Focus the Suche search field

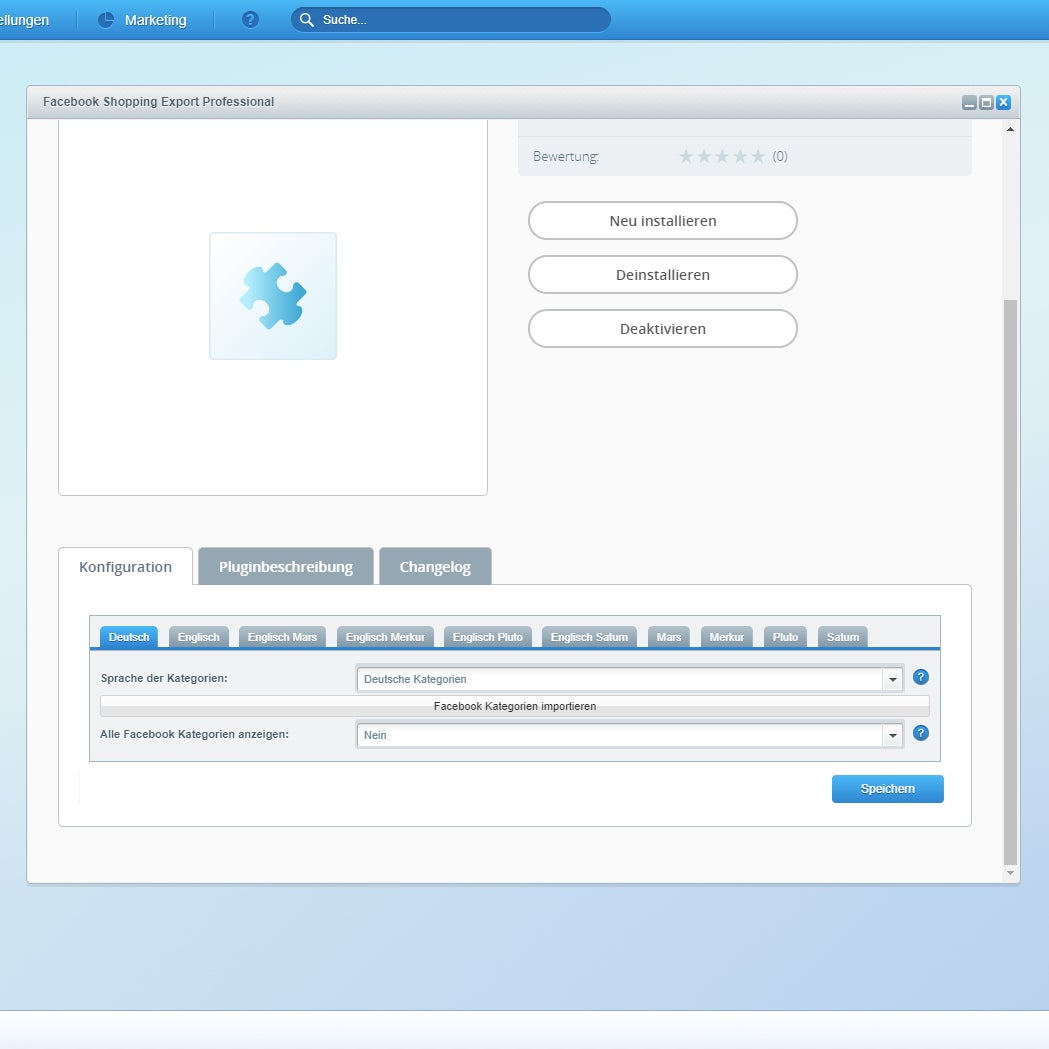tap(450, 20)
